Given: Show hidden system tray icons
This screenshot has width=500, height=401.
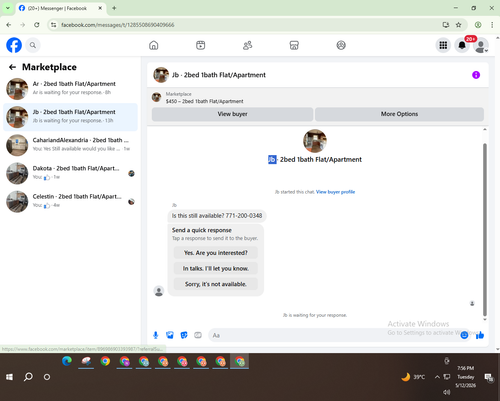Looking at the screenshot, I should pos(437,377).
